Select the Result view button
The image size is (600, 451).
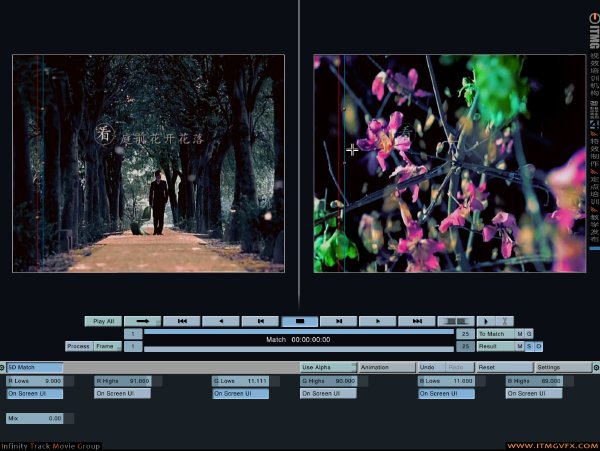[496, 346]
